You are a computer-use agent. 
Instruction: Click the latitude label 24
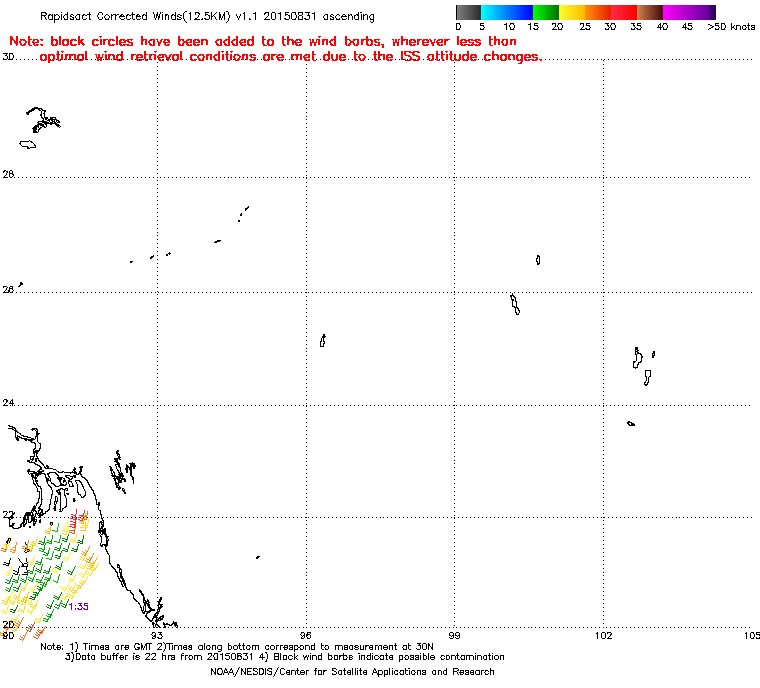pos(8,403)
